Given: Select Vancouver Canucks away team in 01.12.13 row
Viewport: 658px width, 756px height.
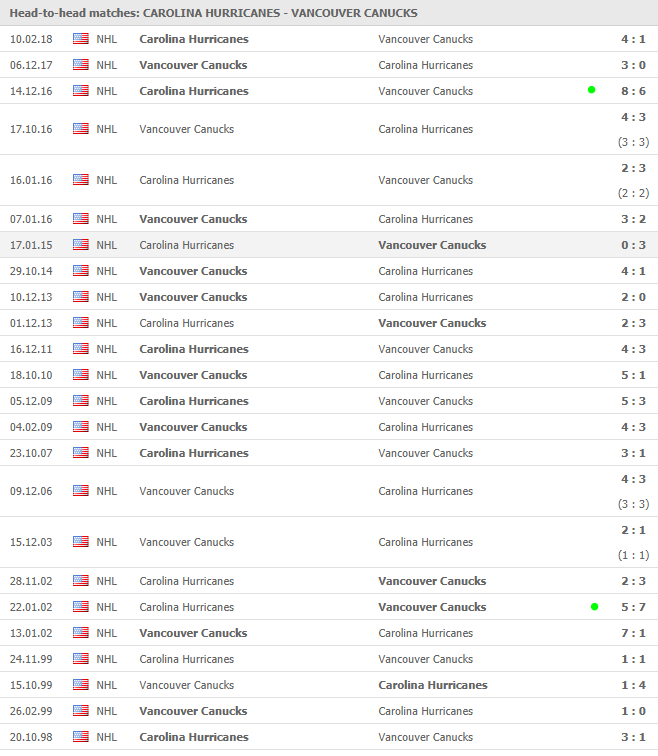Looking at the screenshot, I should (x=432, y=324).
